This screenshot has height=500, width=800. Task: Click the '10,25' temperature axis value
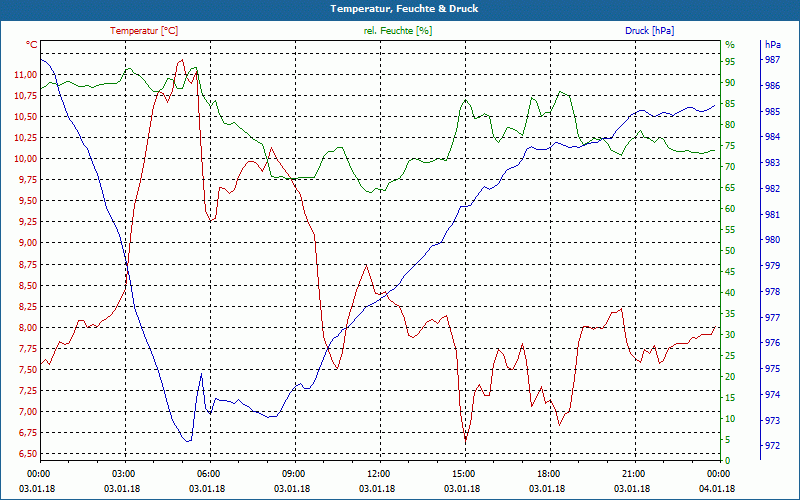(25, 138)
